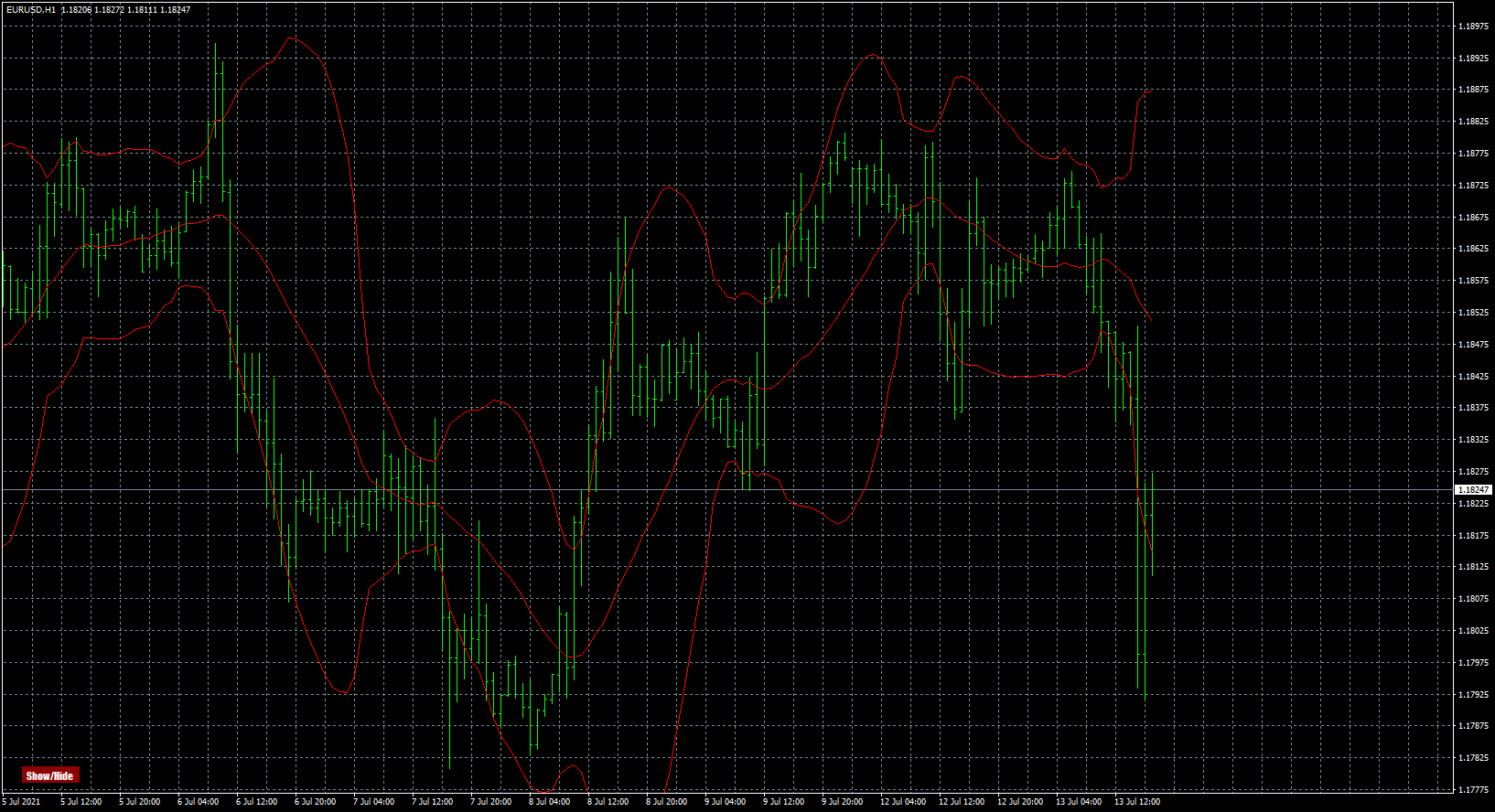Click the 1.18125 price scale label
Viewport: 1495px width, 812px height.
[x=1472, y=567]
